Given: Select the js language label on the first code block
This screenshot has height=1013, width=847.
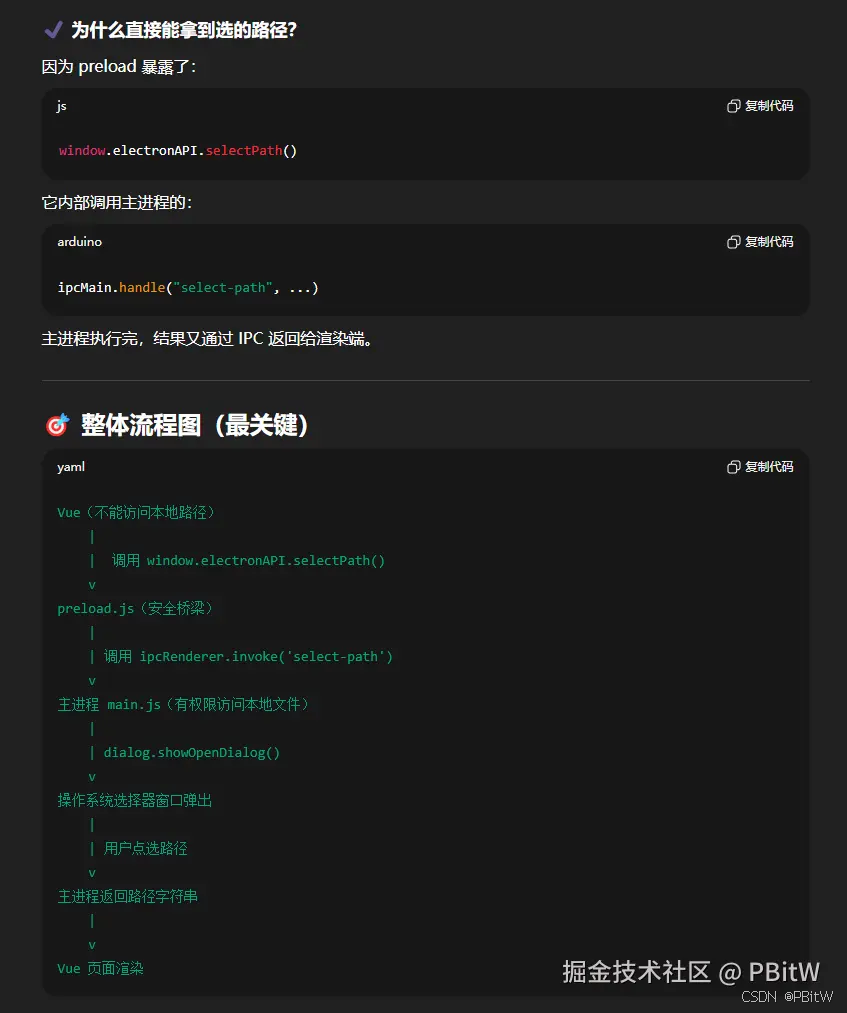Looking at the screenshot, I should (x=61, y=105).
